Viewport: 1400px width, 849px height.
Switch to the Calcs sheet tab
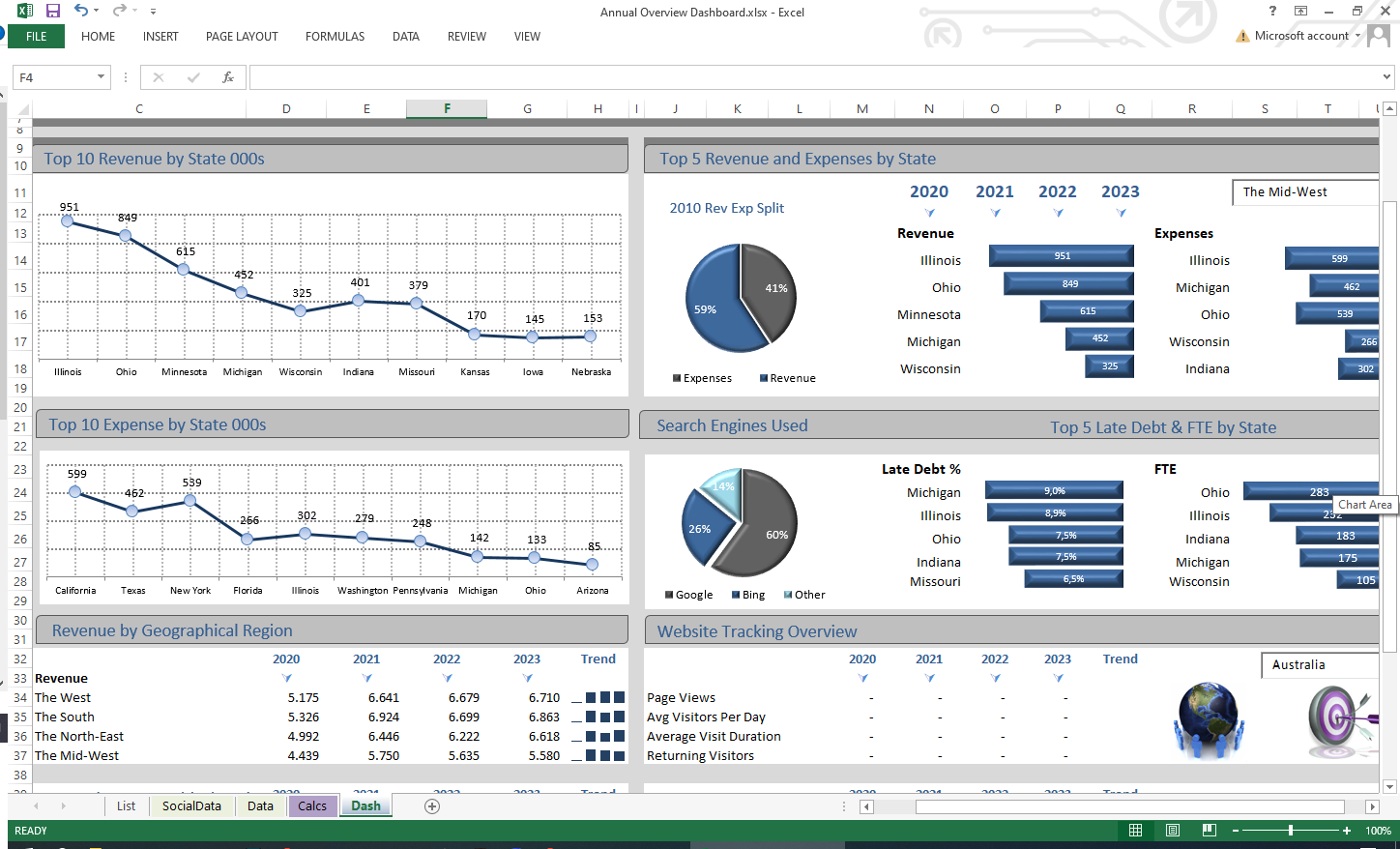(312, 806)
